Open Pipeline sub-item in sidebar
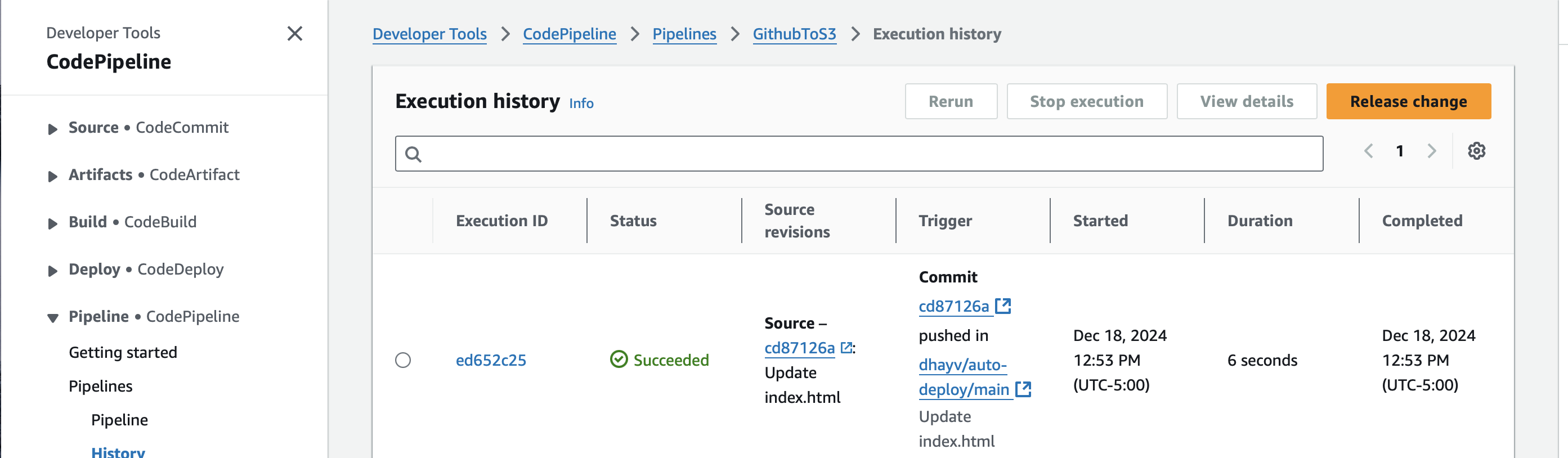Image resolution: width=1568 pixels, height=458 pixels. click(119, 420)
